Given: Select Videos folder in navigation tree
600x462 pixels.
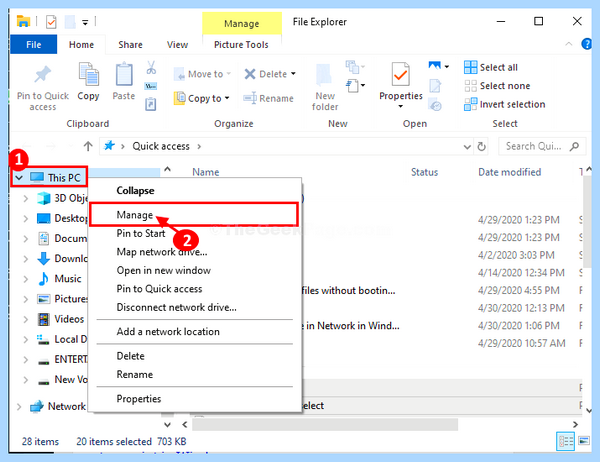Looking at the screenshot, I should pos(69,319).
